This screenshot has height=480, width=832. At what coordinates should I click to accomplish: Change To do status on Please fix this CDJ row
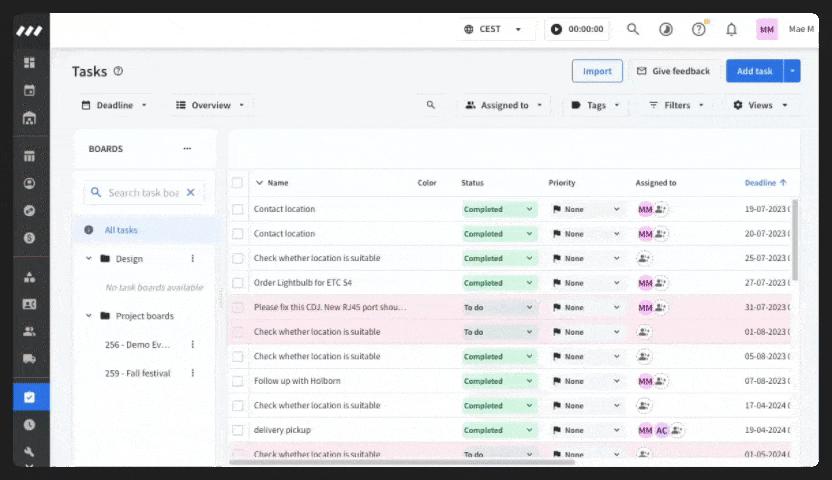(x=499, y=308)
